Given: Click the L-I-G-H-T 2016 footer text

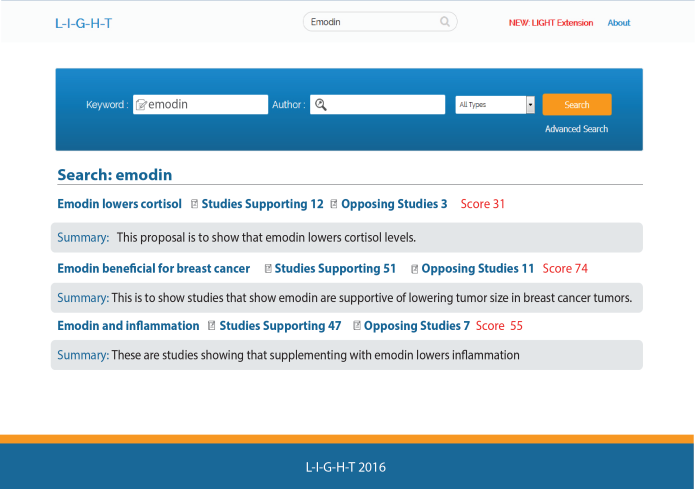Looking at the screenshot, I should tap(346, 467).
